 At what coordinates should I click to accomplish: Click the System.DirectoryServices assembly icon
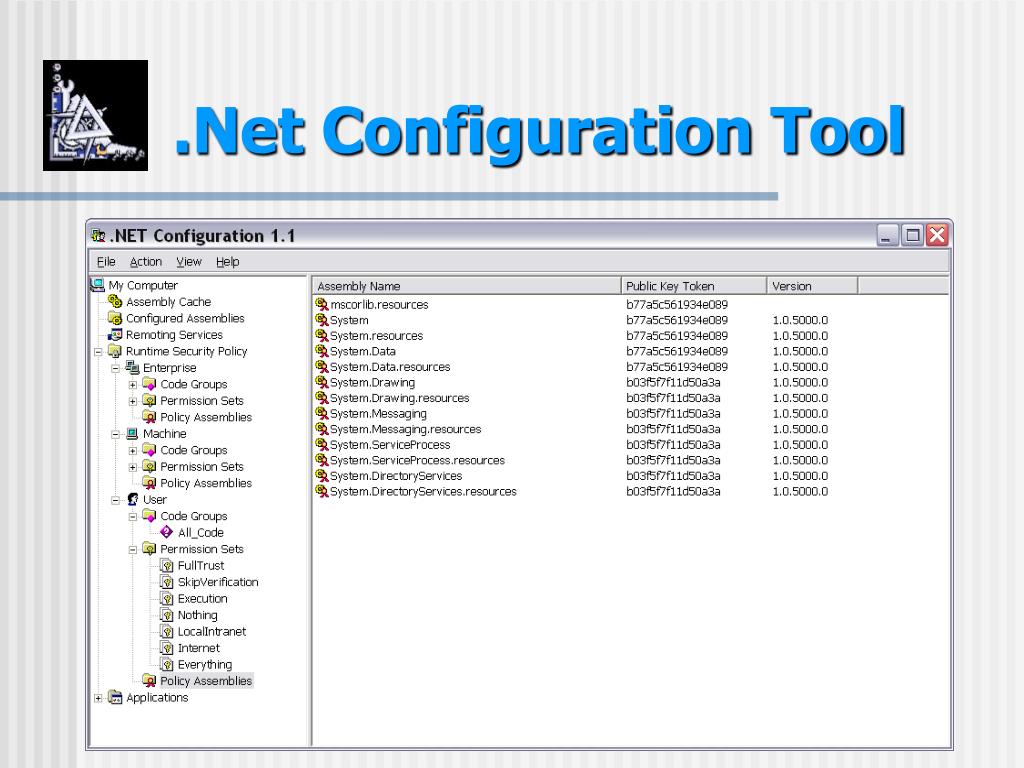tap(321, 475)
